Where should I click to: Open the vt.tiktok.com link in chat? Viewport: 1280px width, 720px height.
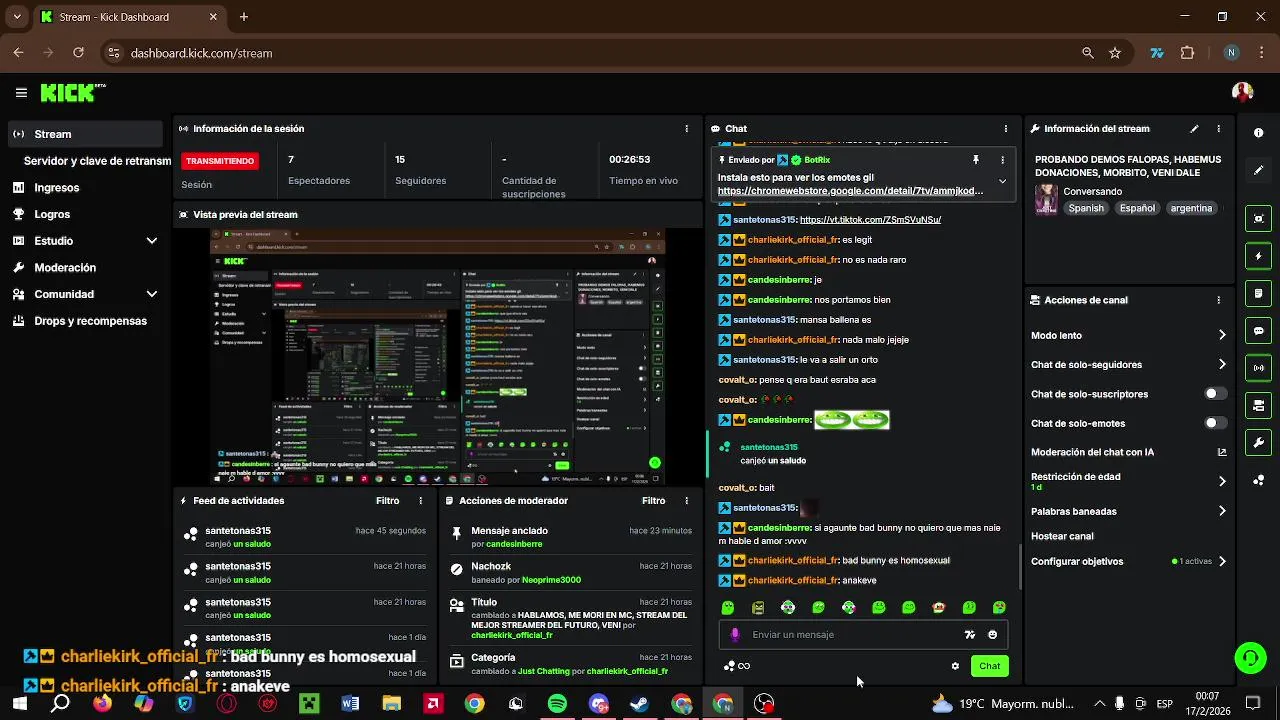point(870,220)
